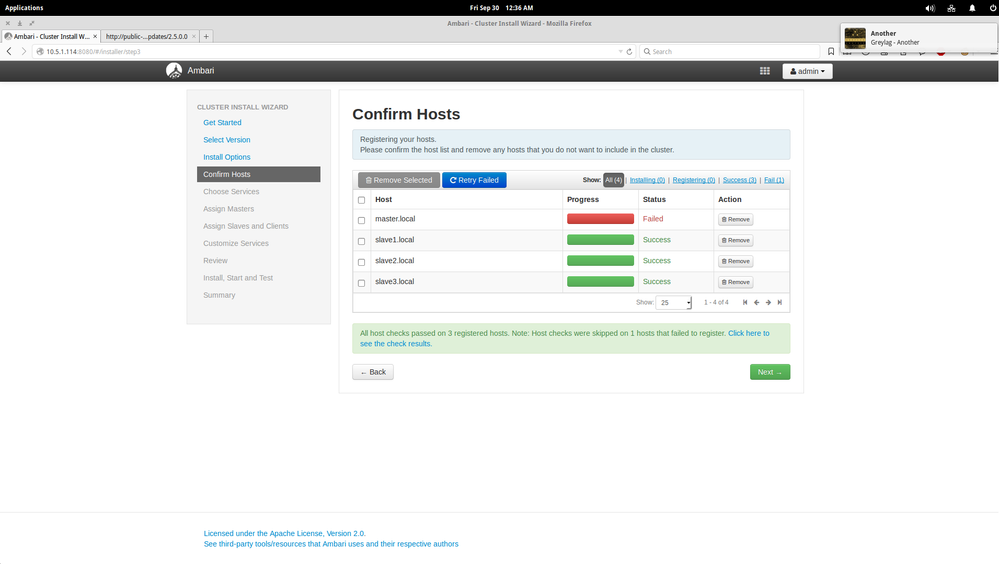This screenshot has width=999, height=564.
Task: Click the Assign Slaves and Clients step
Action: coord(246,226)
